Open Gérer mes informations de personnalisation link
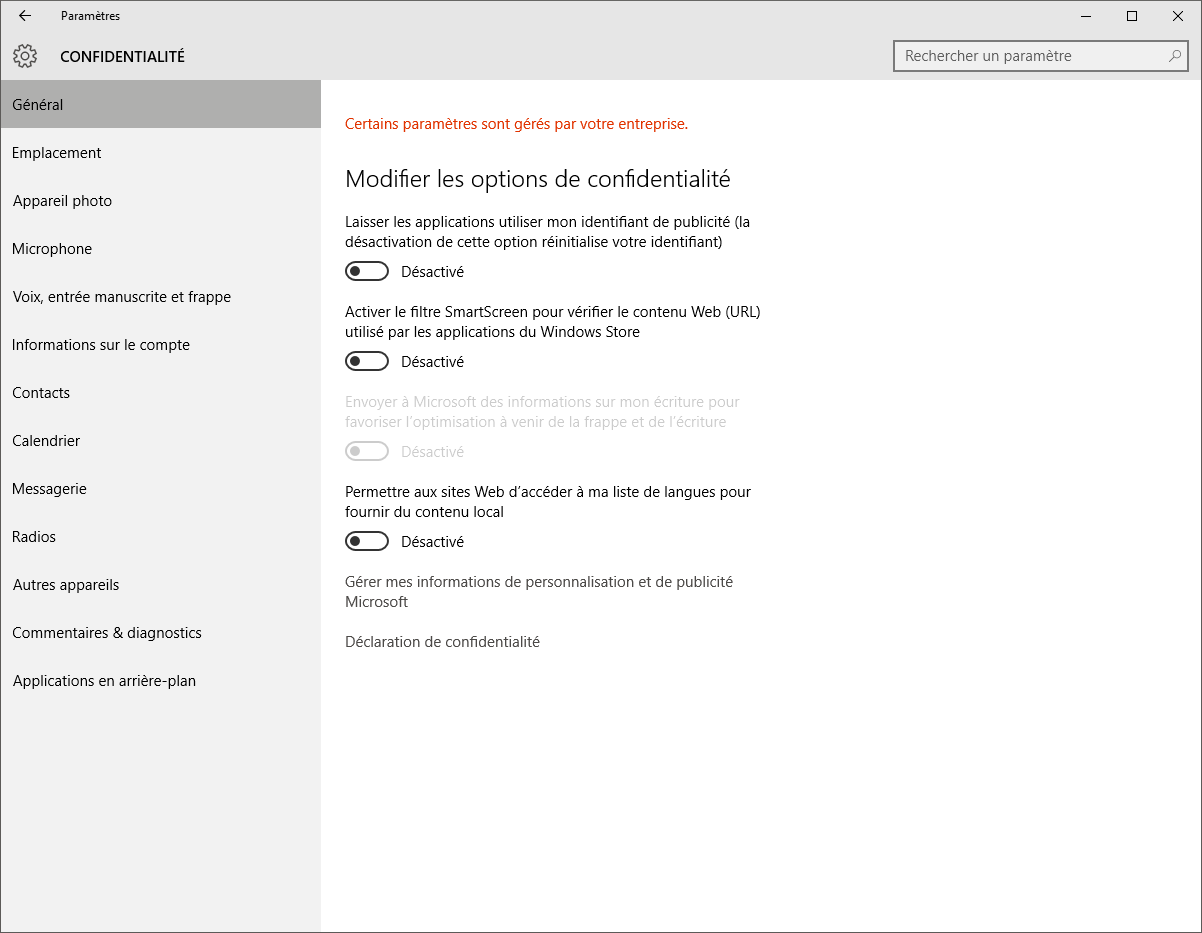 538,582
